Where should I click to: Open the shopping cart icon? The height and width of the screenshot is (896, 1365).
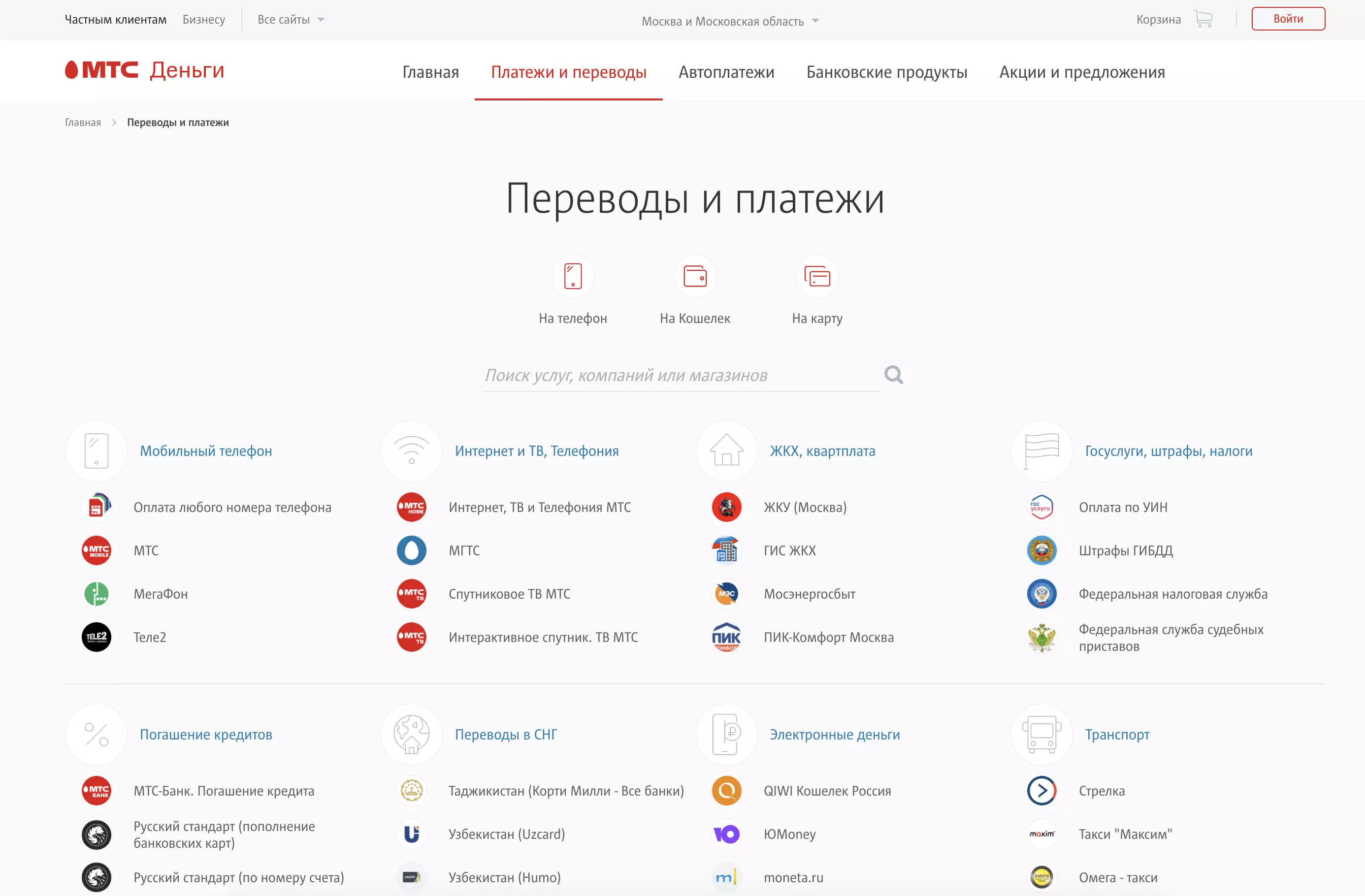(x=1203, y=19)
